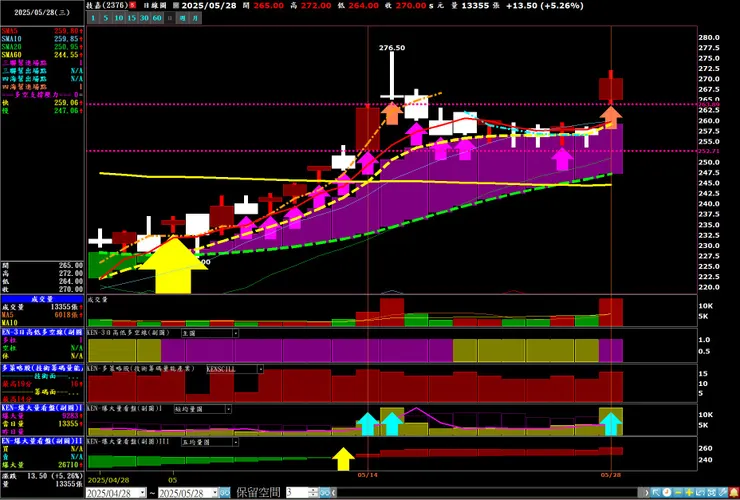Open the 主圖 dropdown in 3日高低多空線 panel

tap(235, 333)
